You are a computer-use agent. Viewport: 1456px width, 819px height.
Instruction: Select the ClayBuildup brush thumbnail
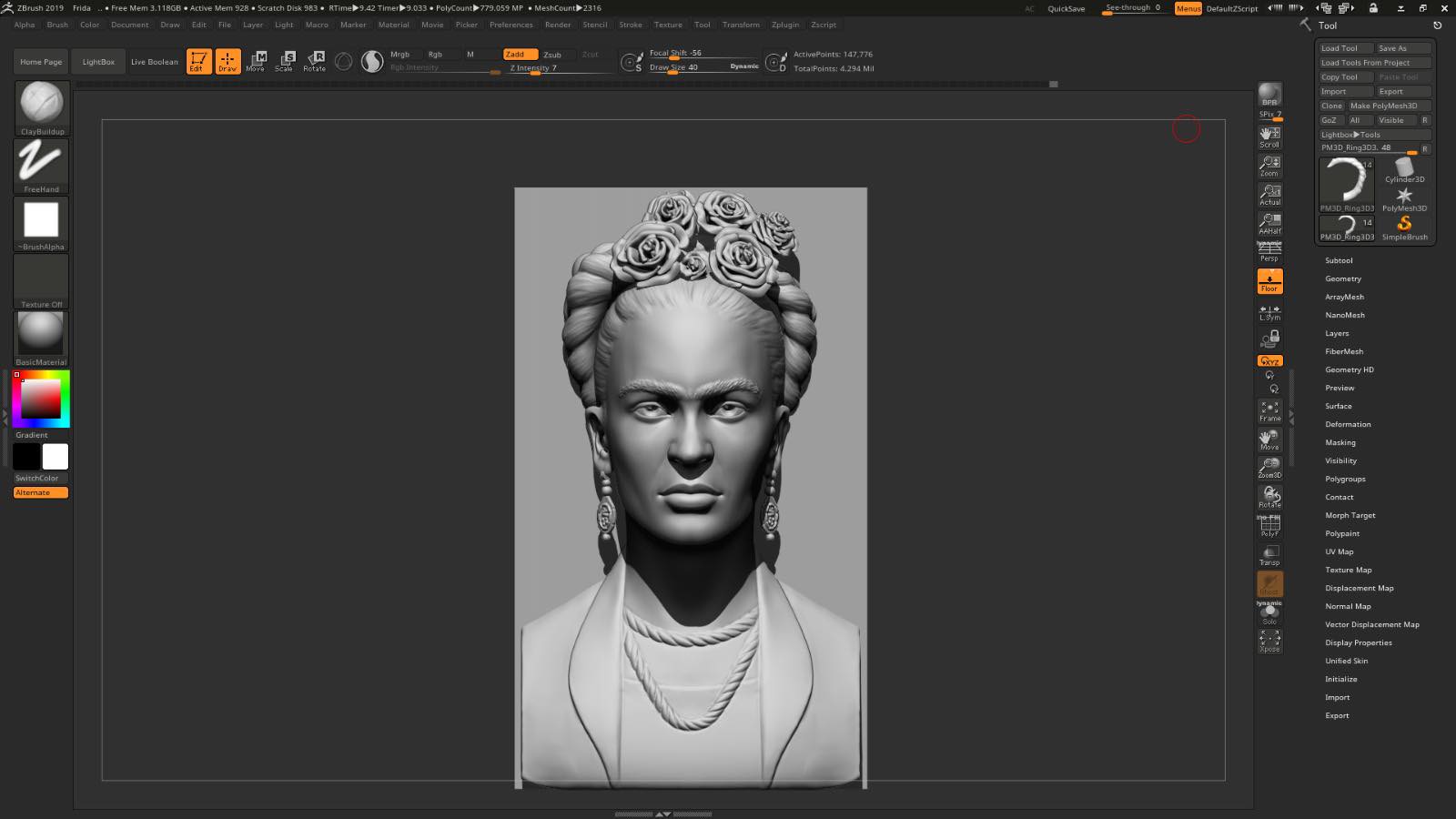[x=41, y=107]
